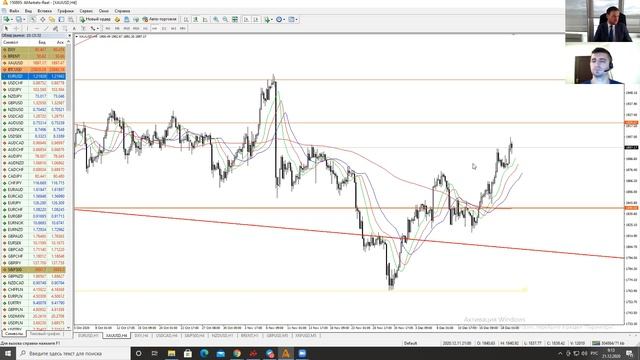The image size is (640, 360).
Task: Click the red descending trendline on chart
Action: (x=349, y=233)
